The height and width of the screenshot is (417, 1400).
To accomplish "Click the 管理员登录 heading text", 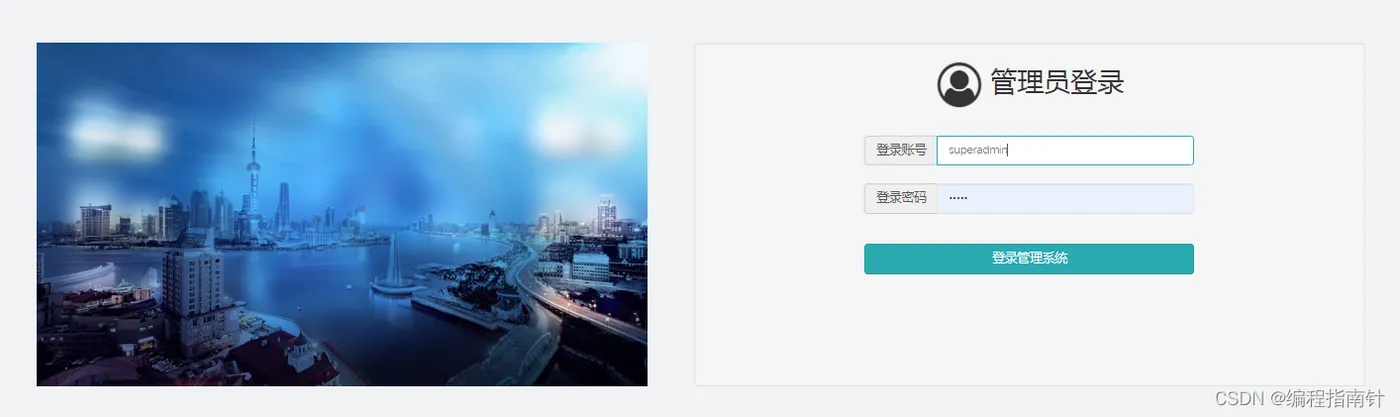I will [1058, 83].
